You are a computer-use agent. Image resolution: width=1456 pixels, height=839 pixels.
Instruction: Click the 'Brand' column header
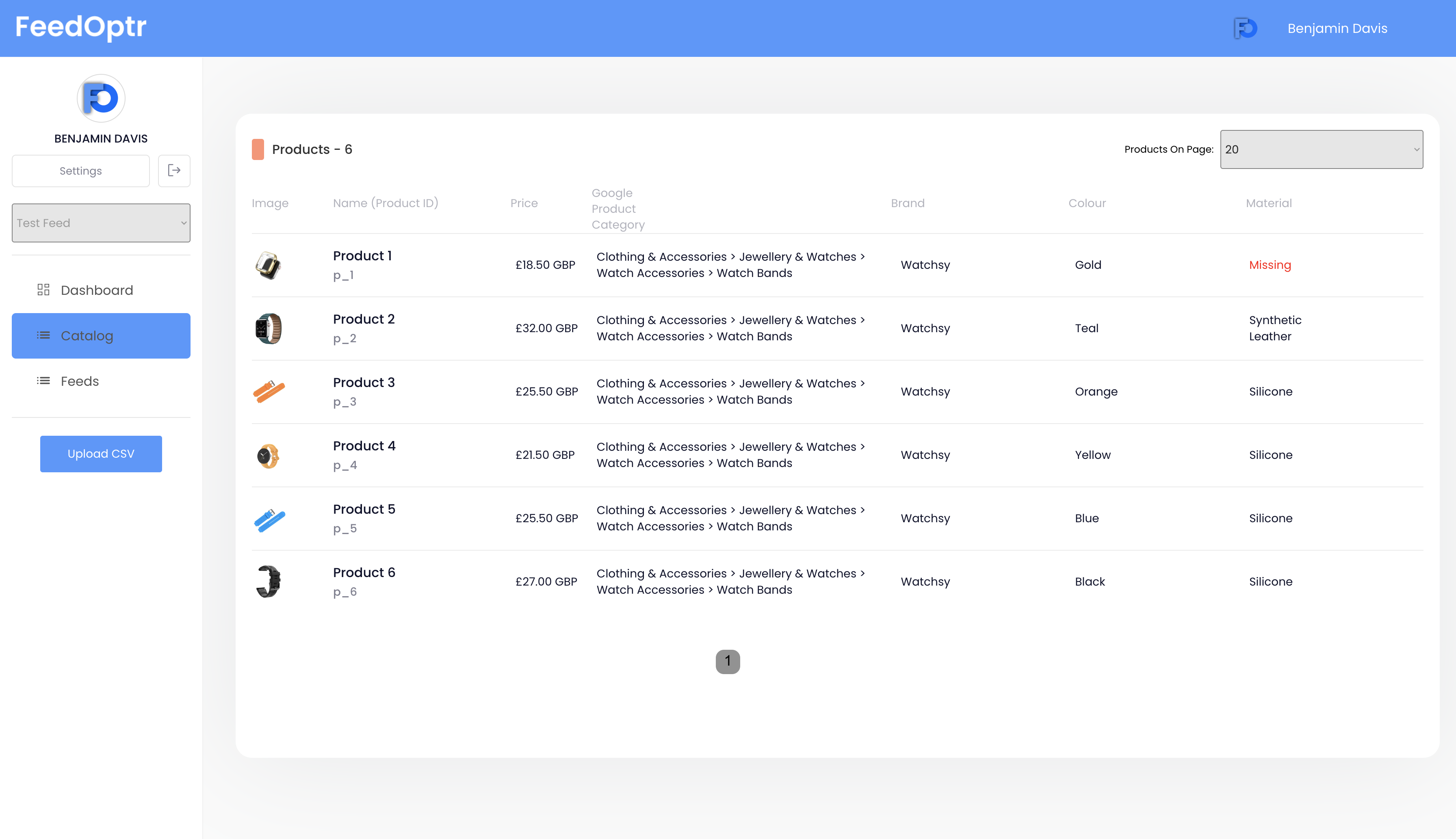[x=907, y=203]
